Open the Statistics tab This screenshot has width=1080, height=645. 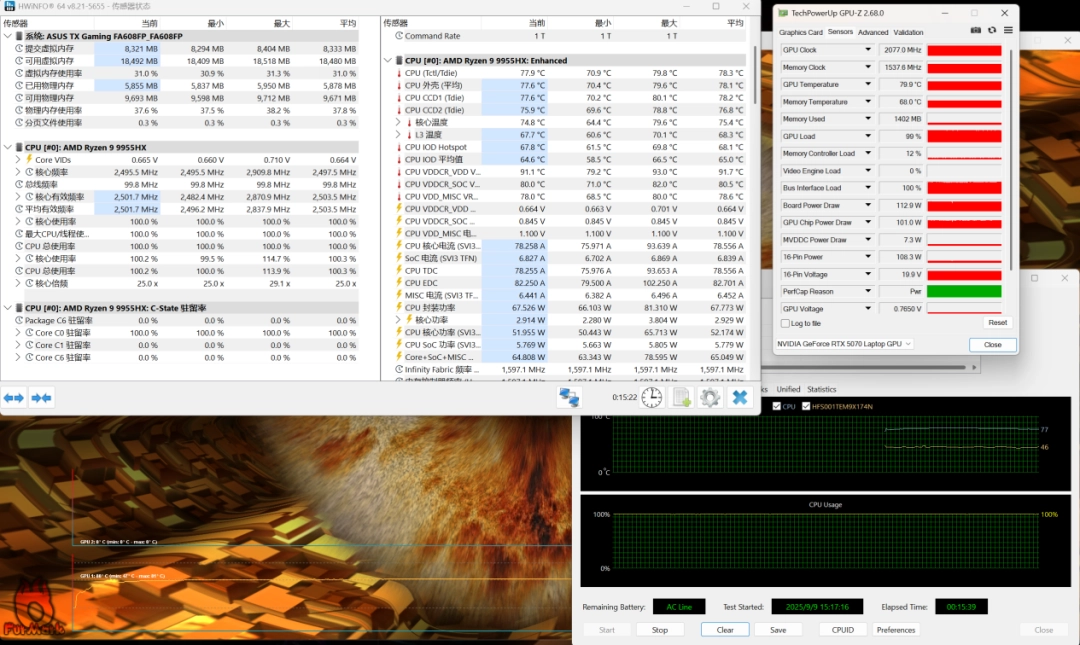point(821,389)
